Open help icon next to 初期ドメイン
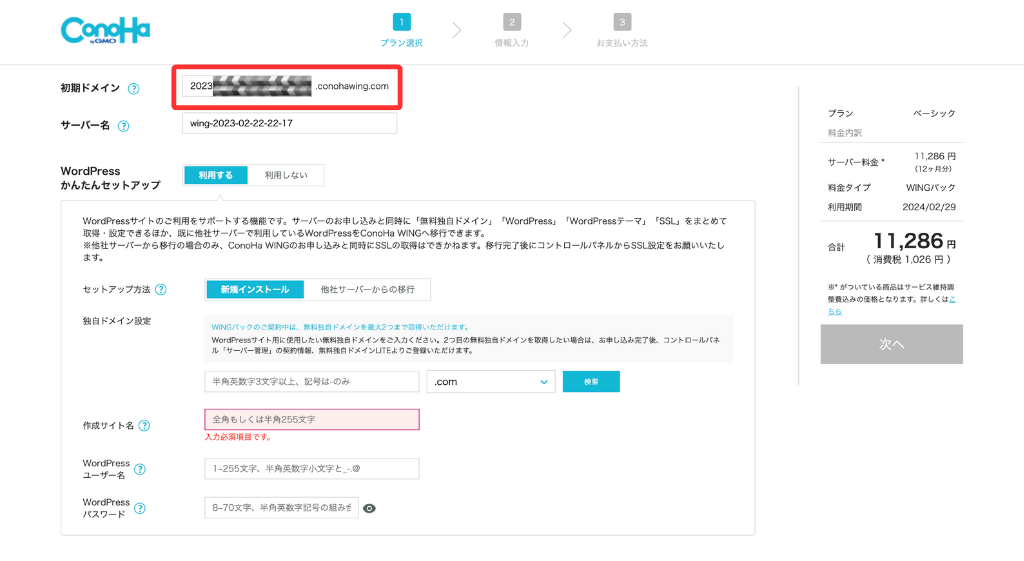This screenshot has height=561, width=1024. [x=133, y=89]
